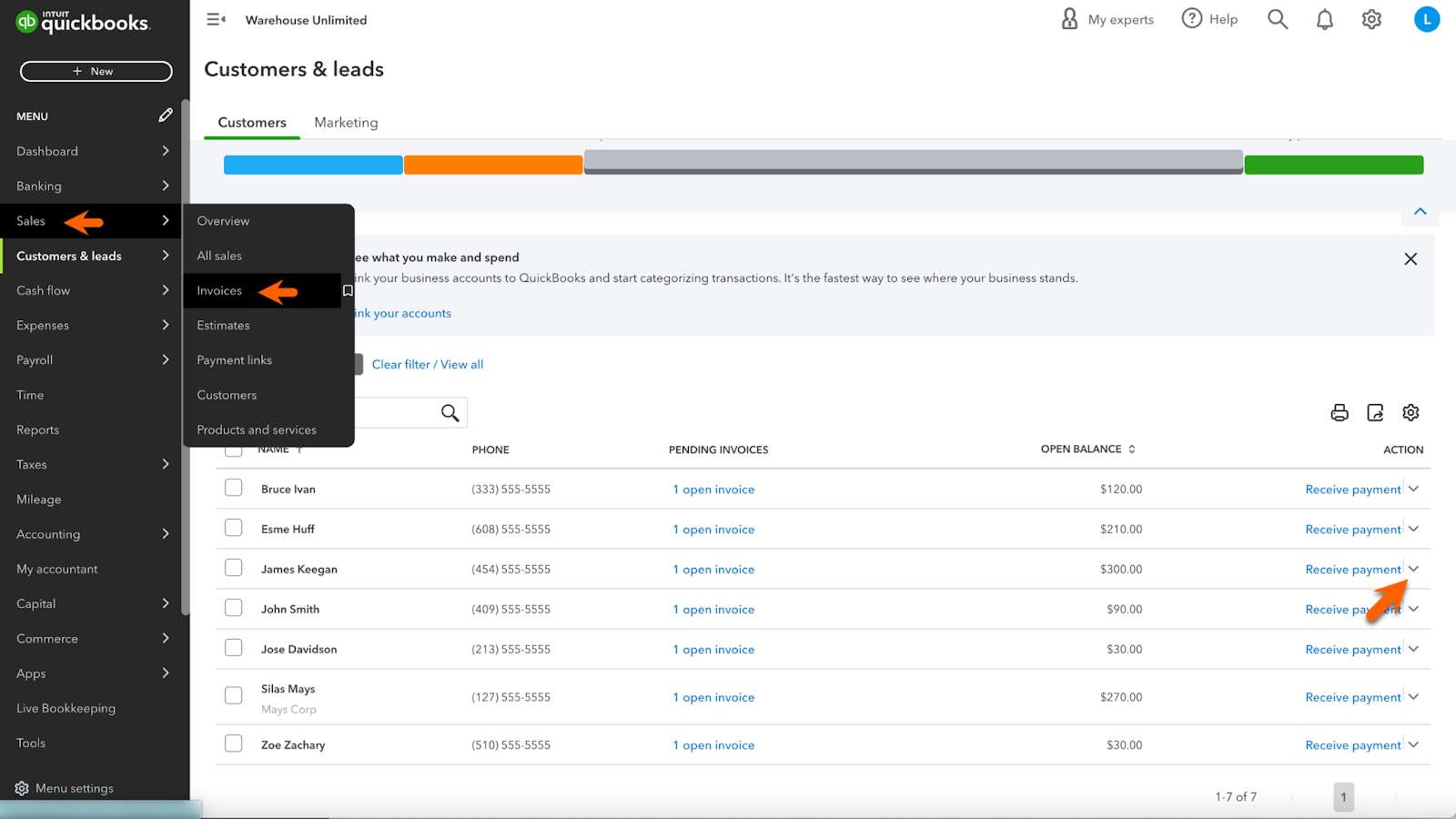Image resolution: width=1456 pixels, height=819 pixels.
Task: Open Products and services submenu item
Action: coord(257,430)
